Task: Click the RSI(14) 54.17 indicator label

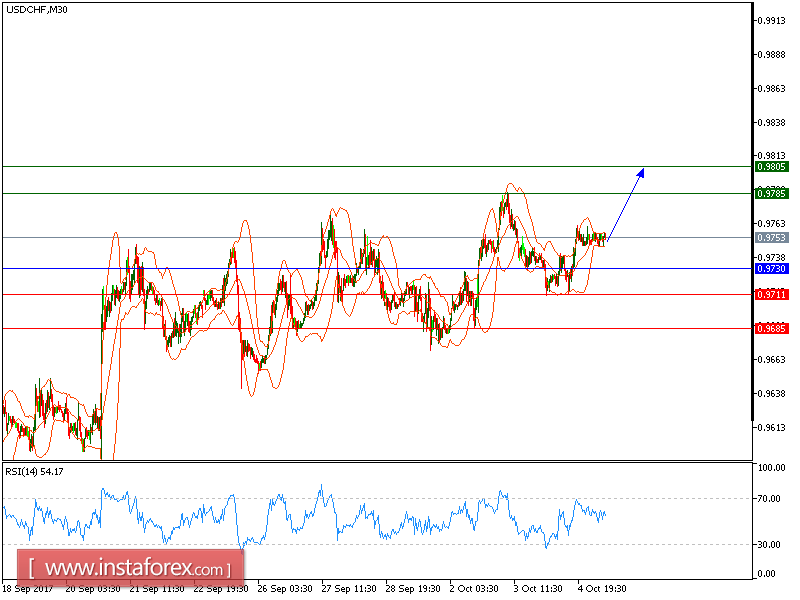Action: coord(32,471)
